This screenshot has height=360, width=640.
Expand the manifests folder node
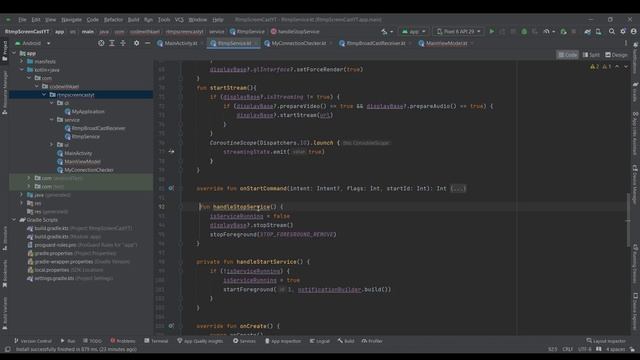click(22, 61)
